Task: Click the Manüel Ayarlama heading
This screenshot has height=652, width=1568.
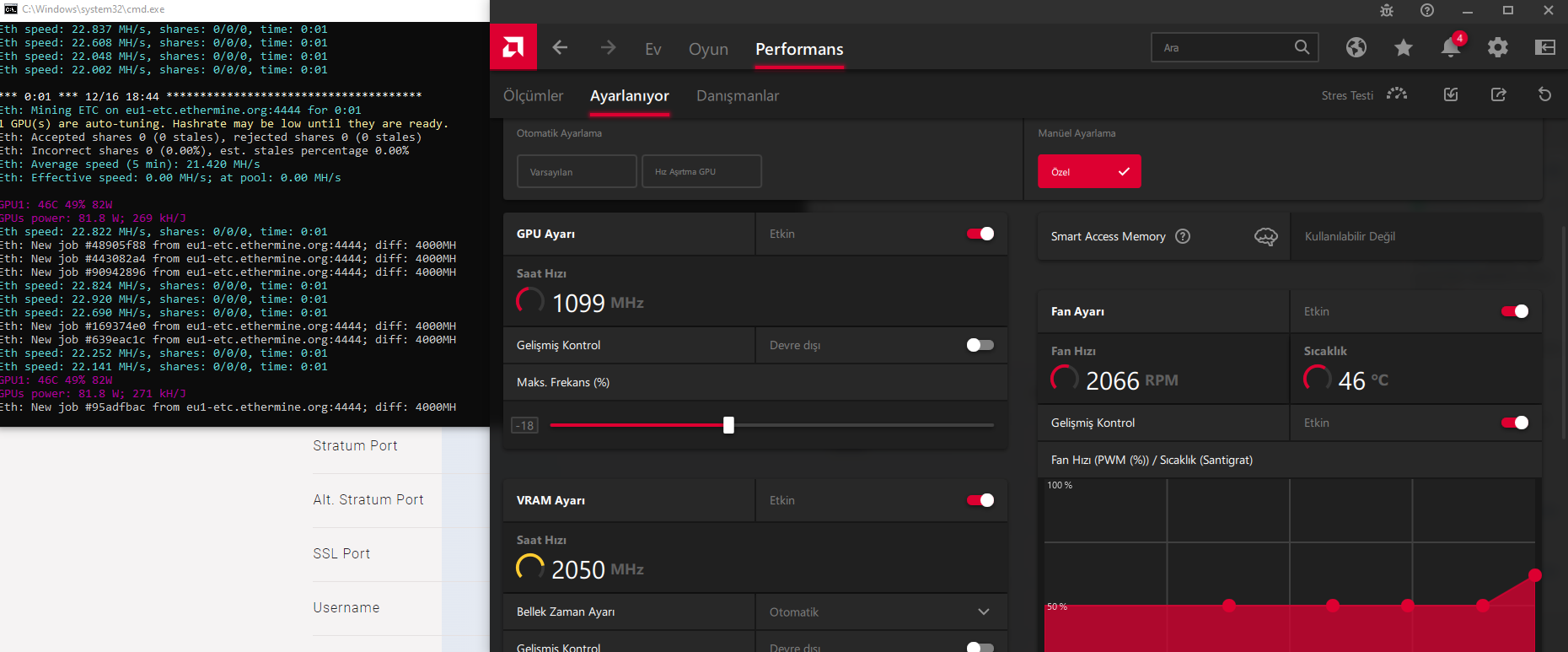Action: (x=1077, y=133)
